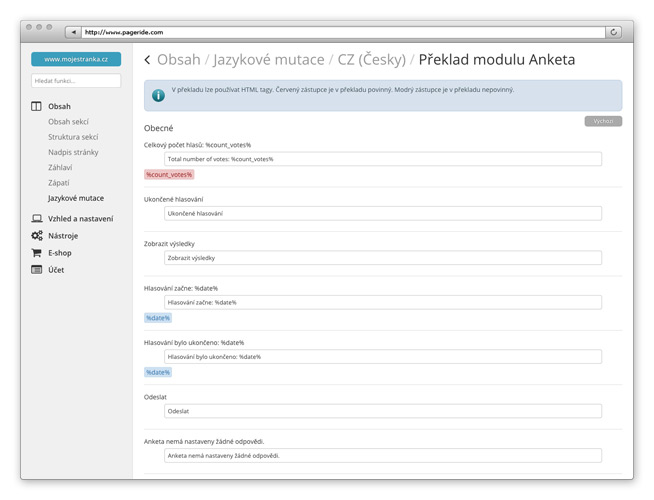Click the Obsah layout icon in sidebar
Viewport: 654px width, 500px height.
click(37, 106)
